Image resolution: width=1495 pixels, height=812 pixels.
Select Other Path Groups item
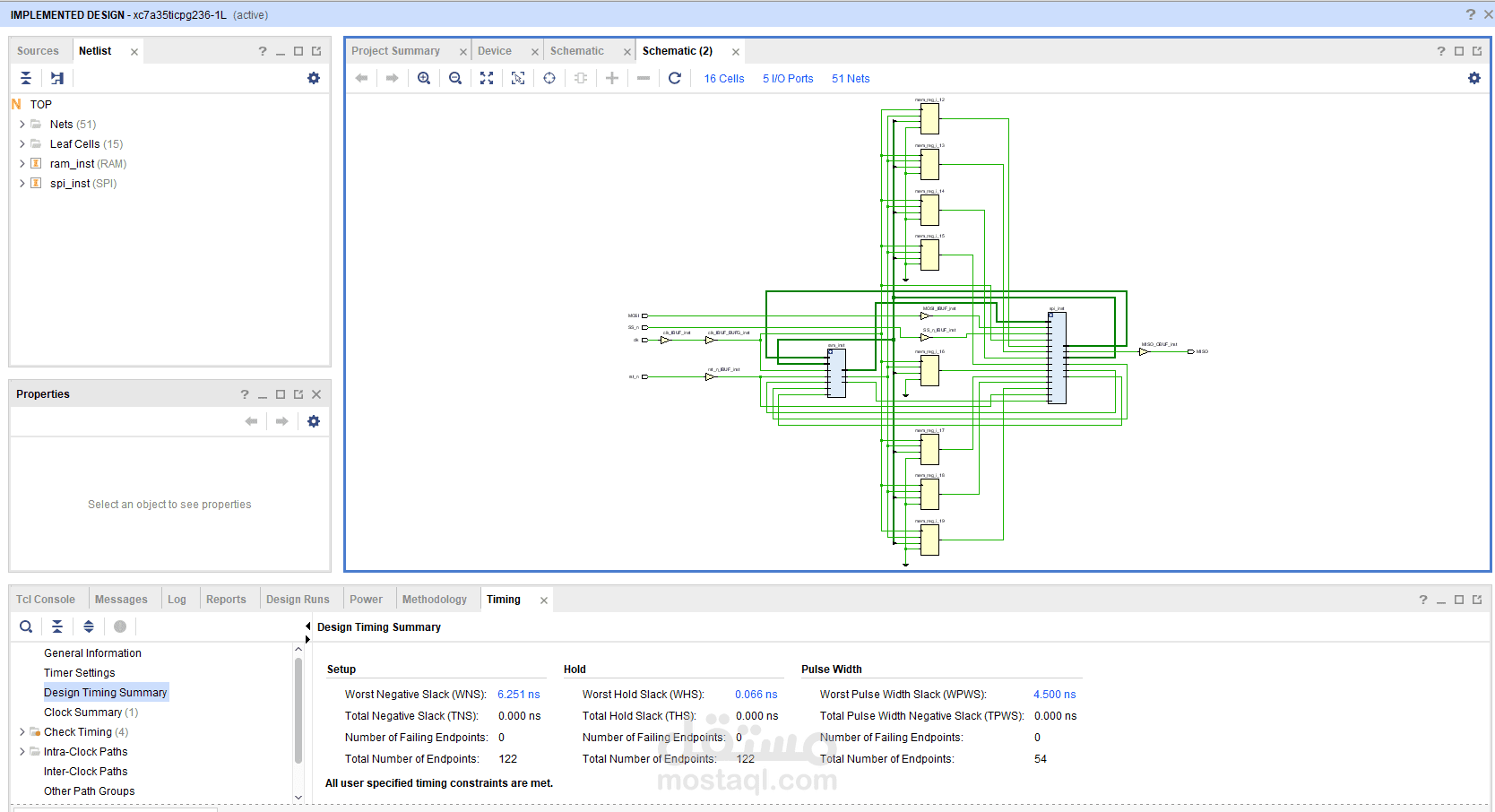pyautogui.click(x=90, y=791)
